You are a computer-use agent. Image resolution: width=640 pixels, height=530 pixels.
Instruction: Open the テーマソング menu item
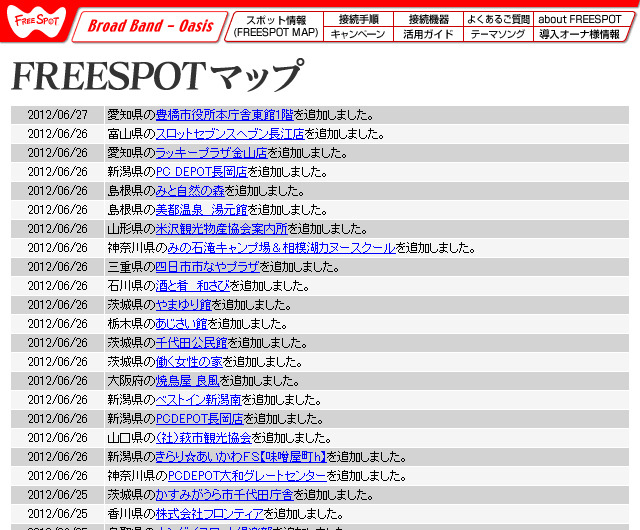(x=498, y=34)
